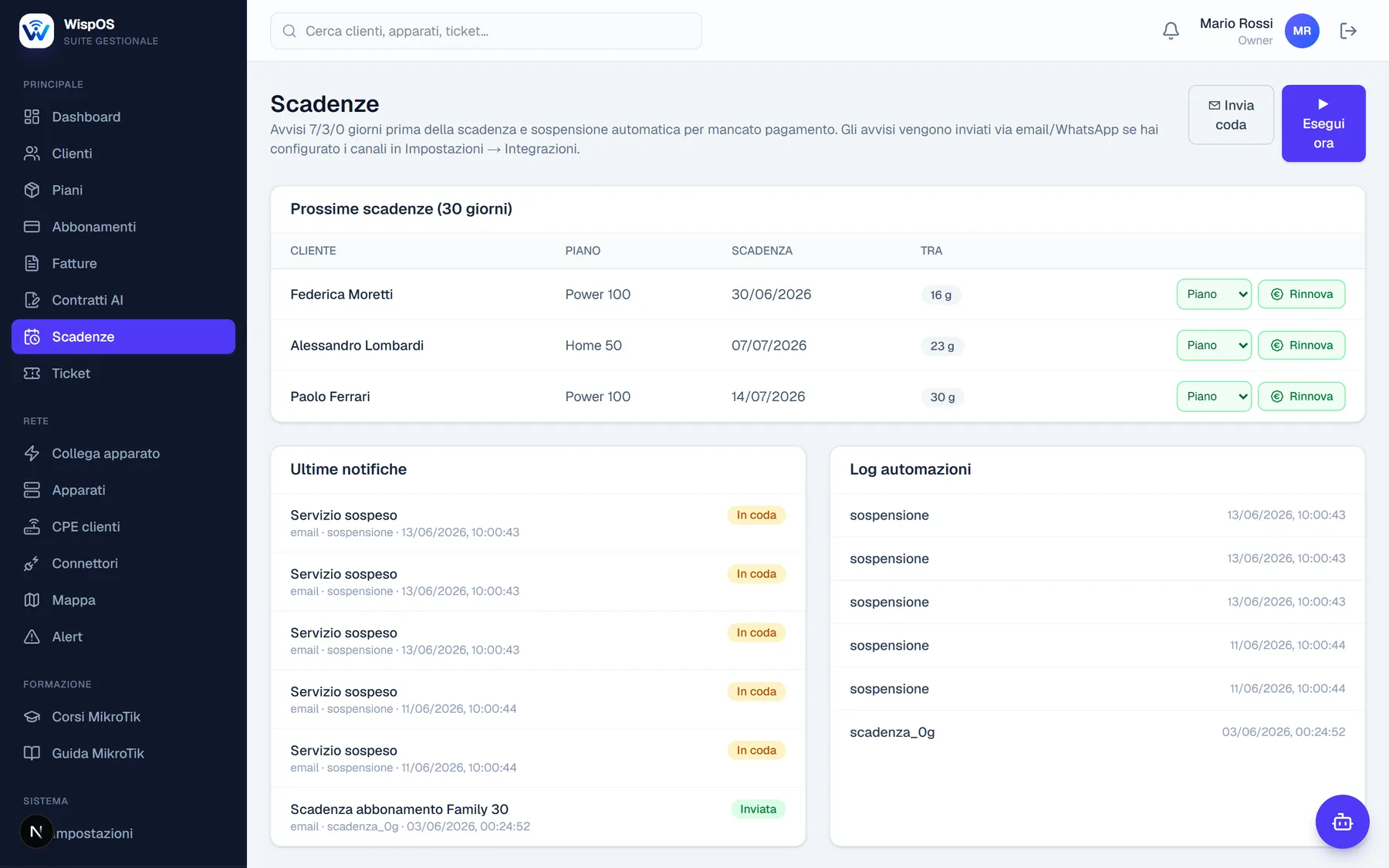Open Clienti section

tap(123, 154)
